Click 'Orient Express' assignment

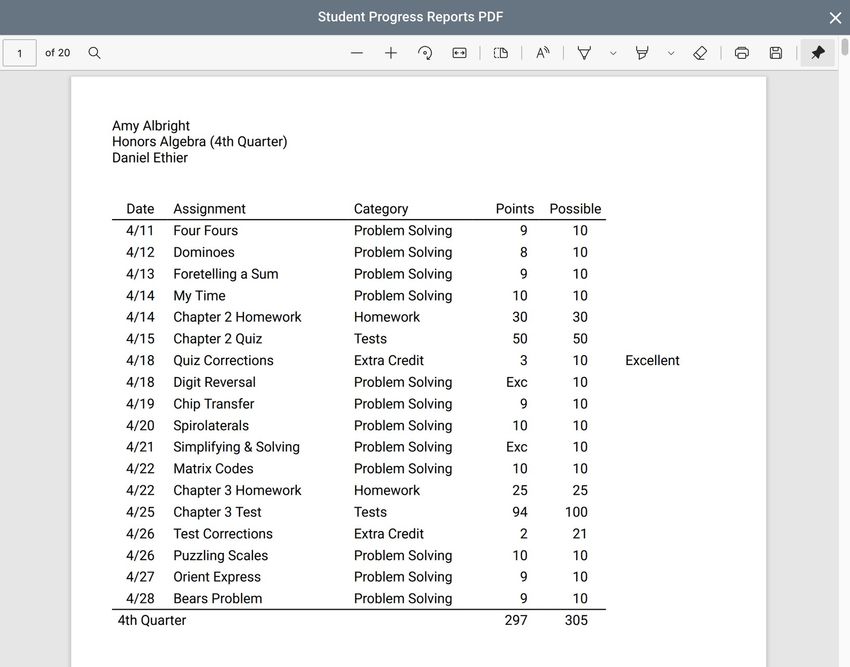217,577
